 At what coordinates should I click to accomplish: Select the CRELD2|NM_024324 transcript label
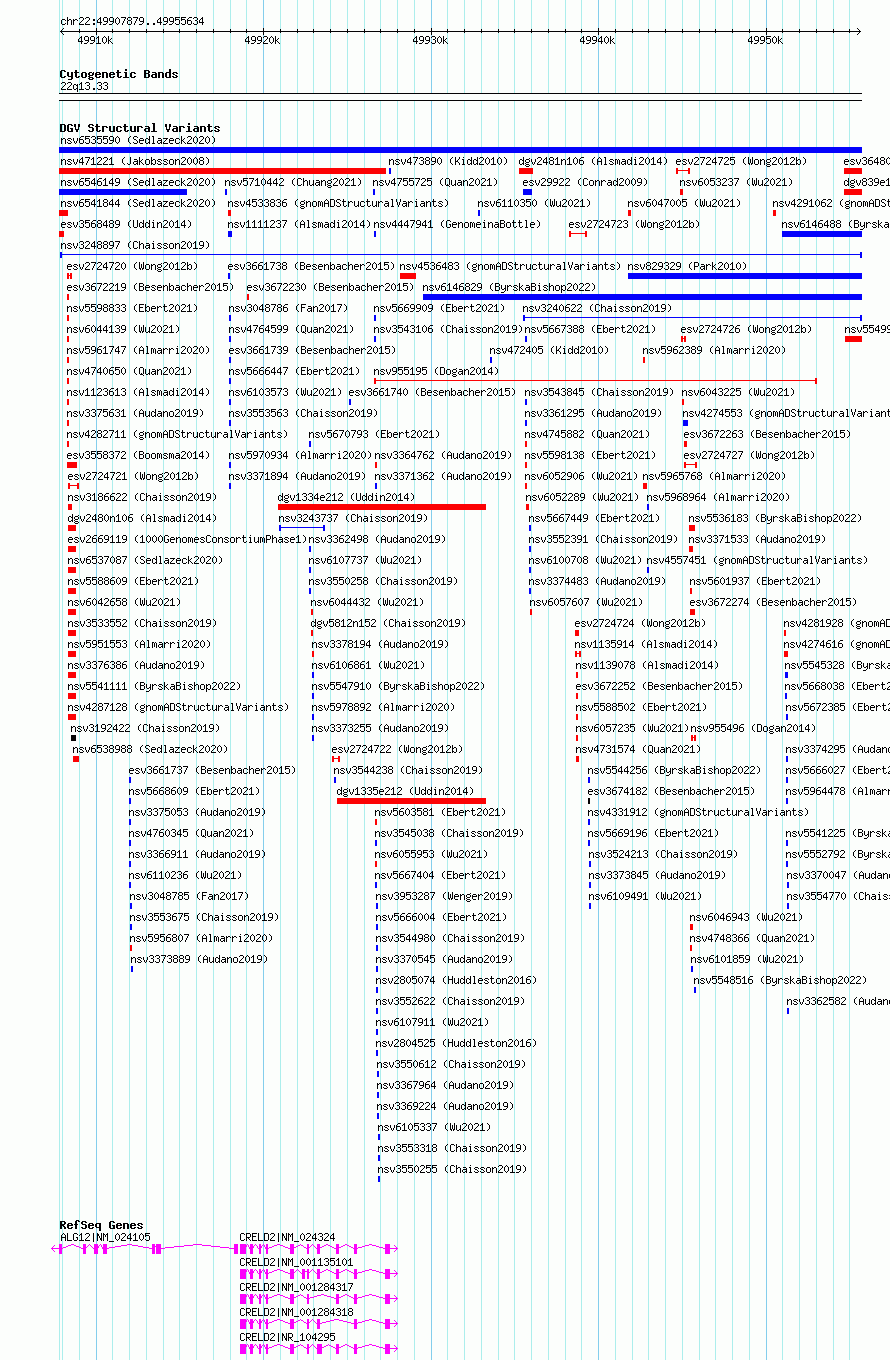point(288,1237)
